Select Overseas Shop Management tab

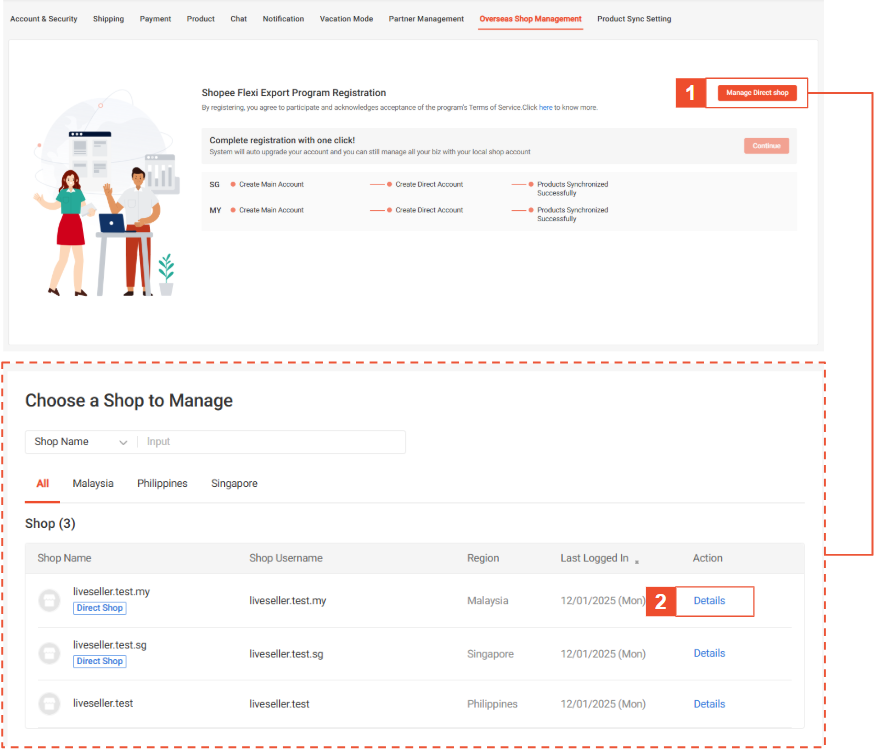coord(530,19)
